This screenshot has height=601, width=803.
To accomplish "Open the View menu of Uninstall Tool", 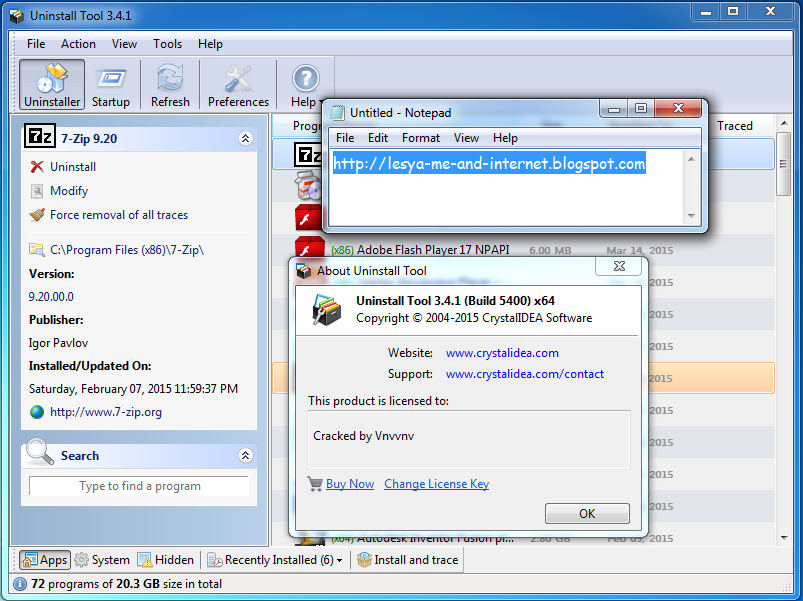I will coord(124,44).
